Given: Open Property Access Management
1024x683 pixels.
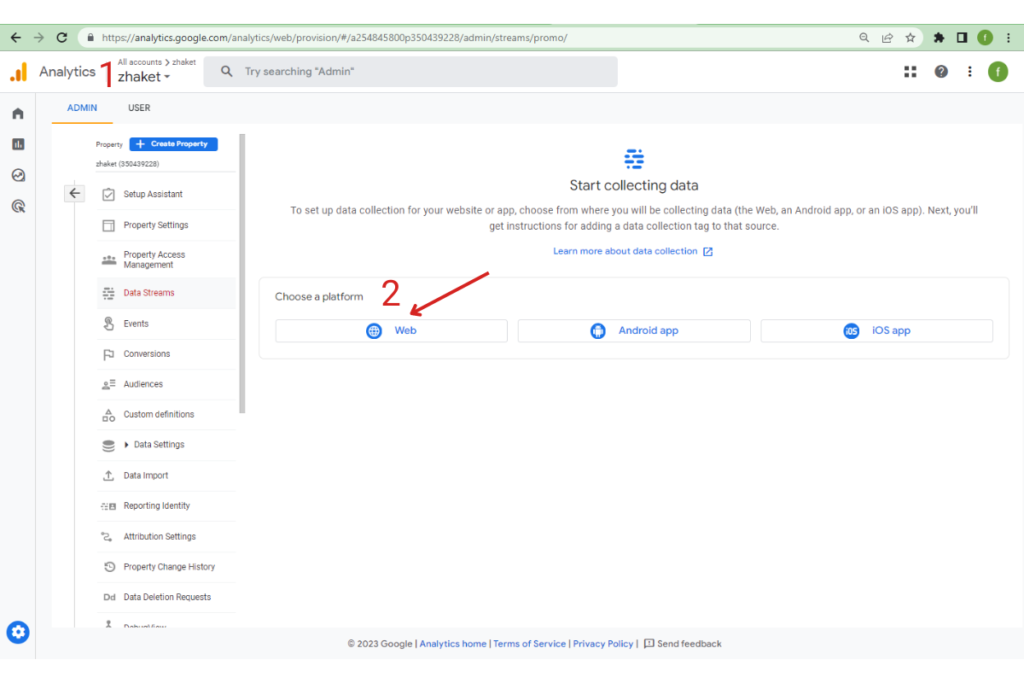Looking at the screenshot, I should tap(166, 259).
